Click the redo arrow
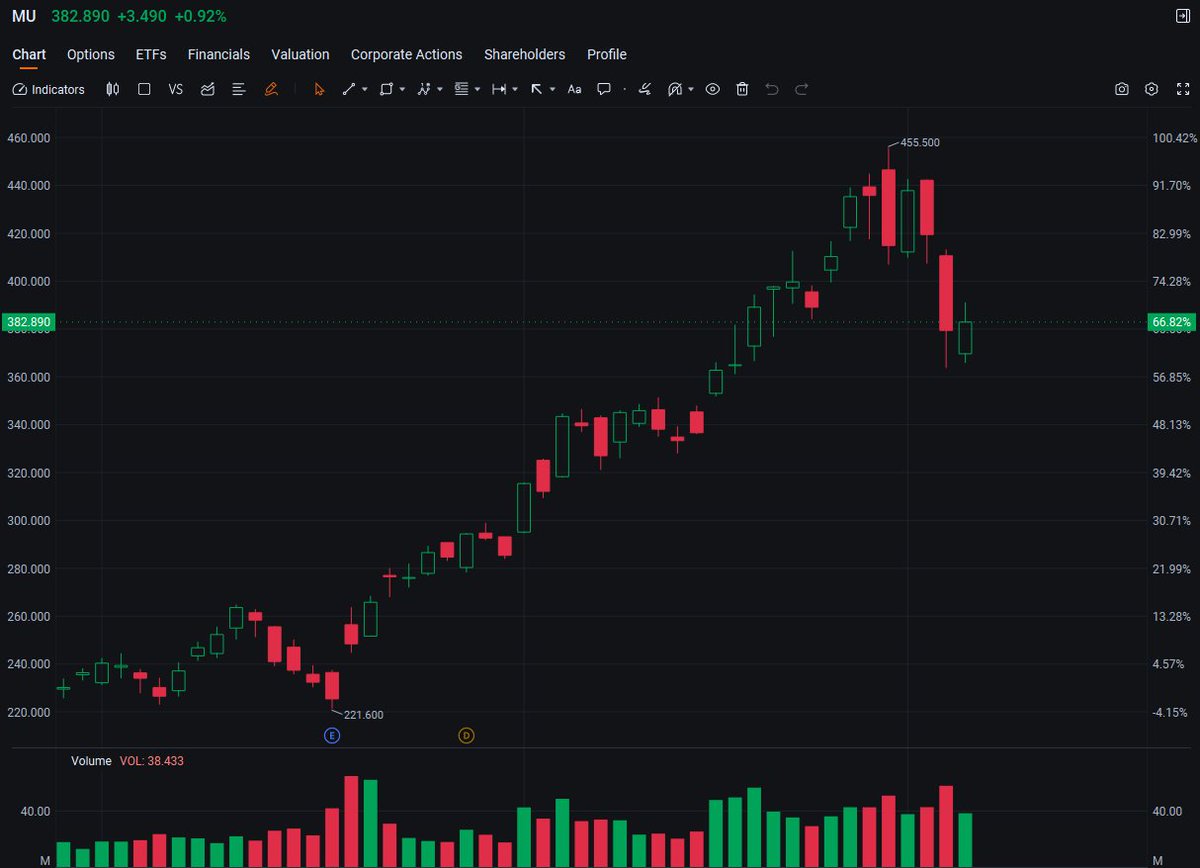Viewport: 1200px width, 868px height. coord(802,89)
